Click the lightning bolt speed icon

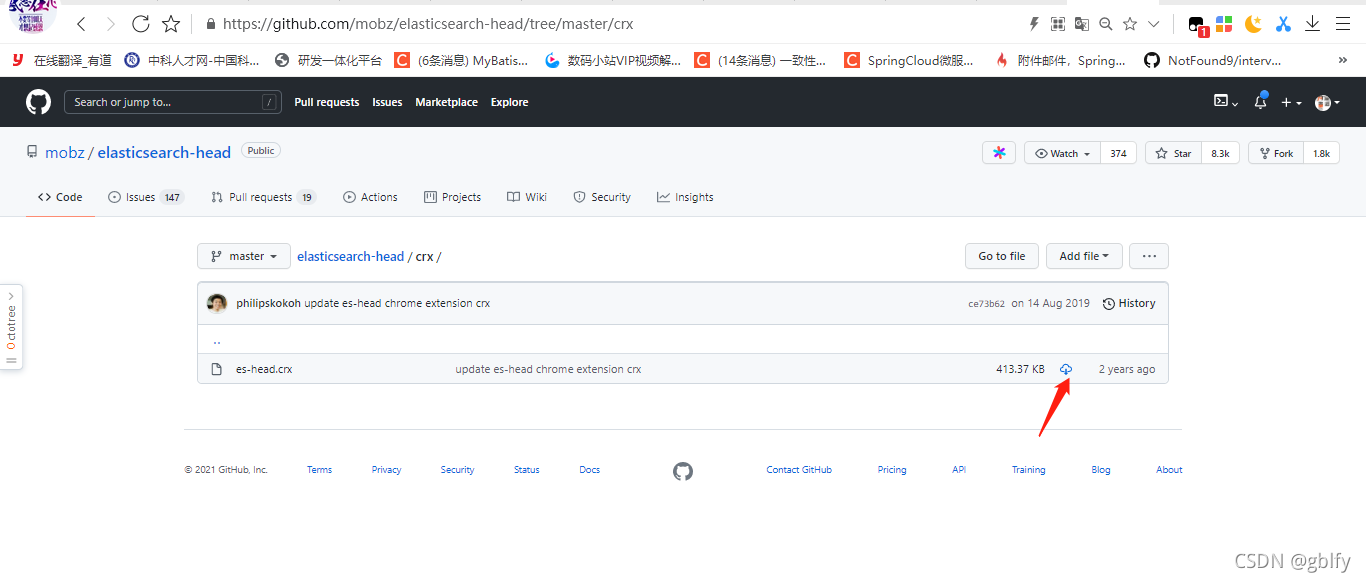click(x=1034, y=23)
